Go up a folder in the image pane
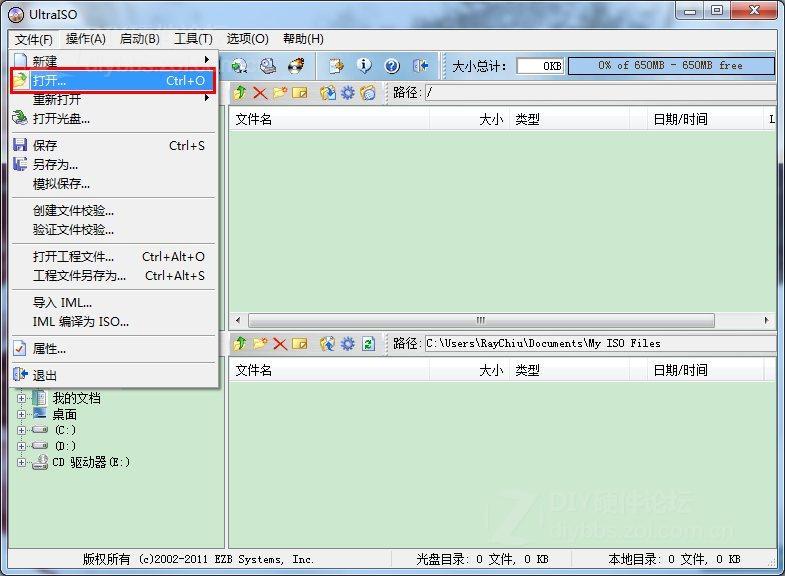The height and width of the screenshot is (576, 785). [240, 93]
